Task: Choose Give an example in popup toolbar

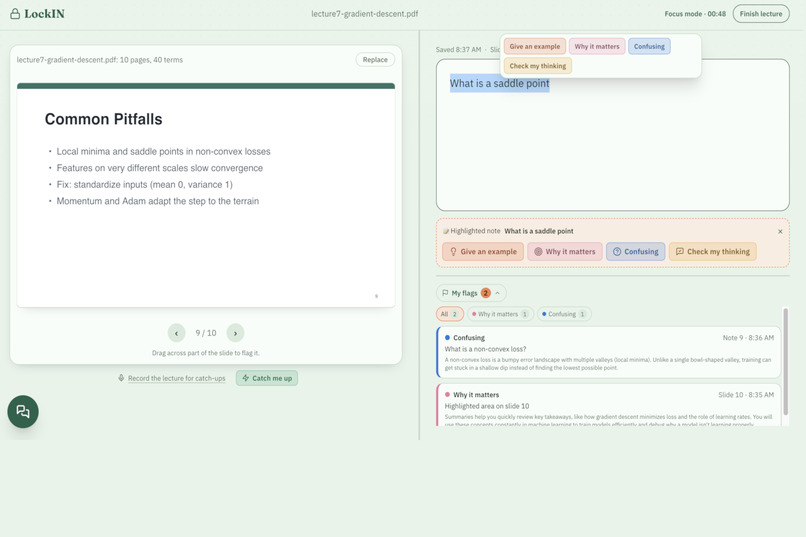Action: tap(535, 46)
